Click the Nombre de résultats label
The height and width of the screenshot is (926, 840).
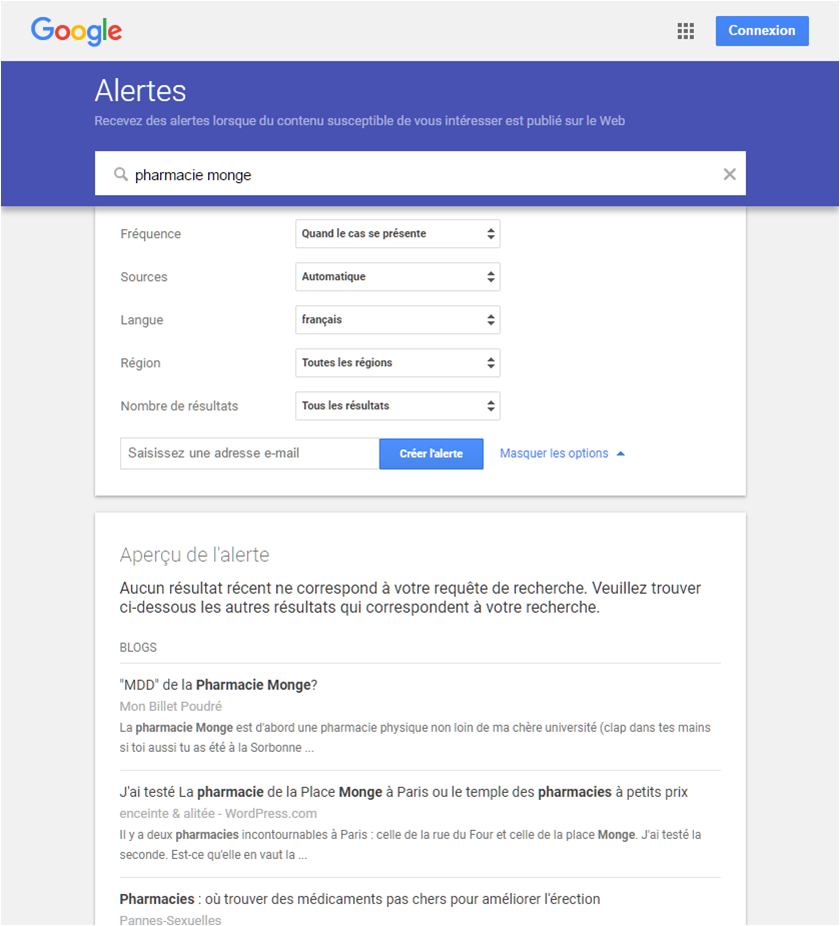coord(179,406)
